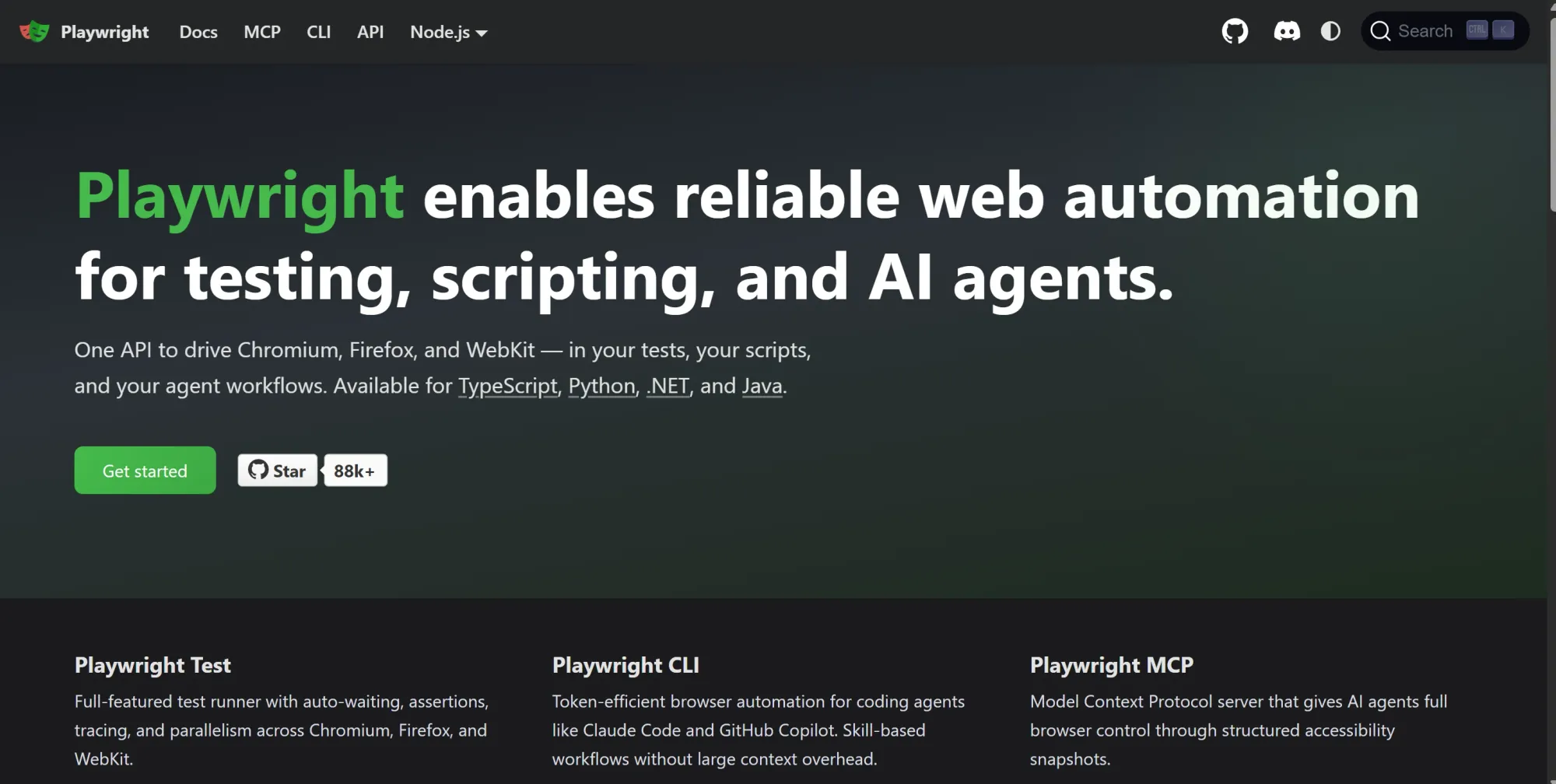Open the 88k+ stargazers count

pos(355,471)
